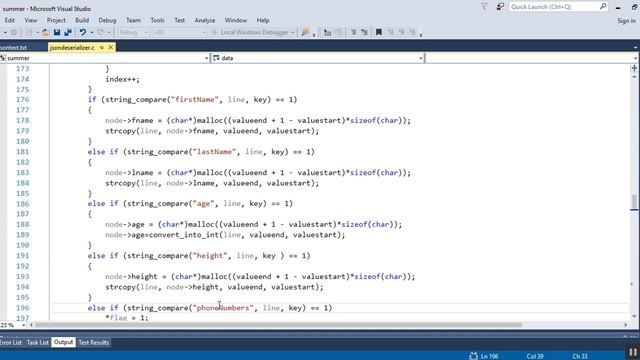Open the notifications filter funnel icon
Viewport: 640px width, 360px height.
pyautogui.click(x=484, y=7)
